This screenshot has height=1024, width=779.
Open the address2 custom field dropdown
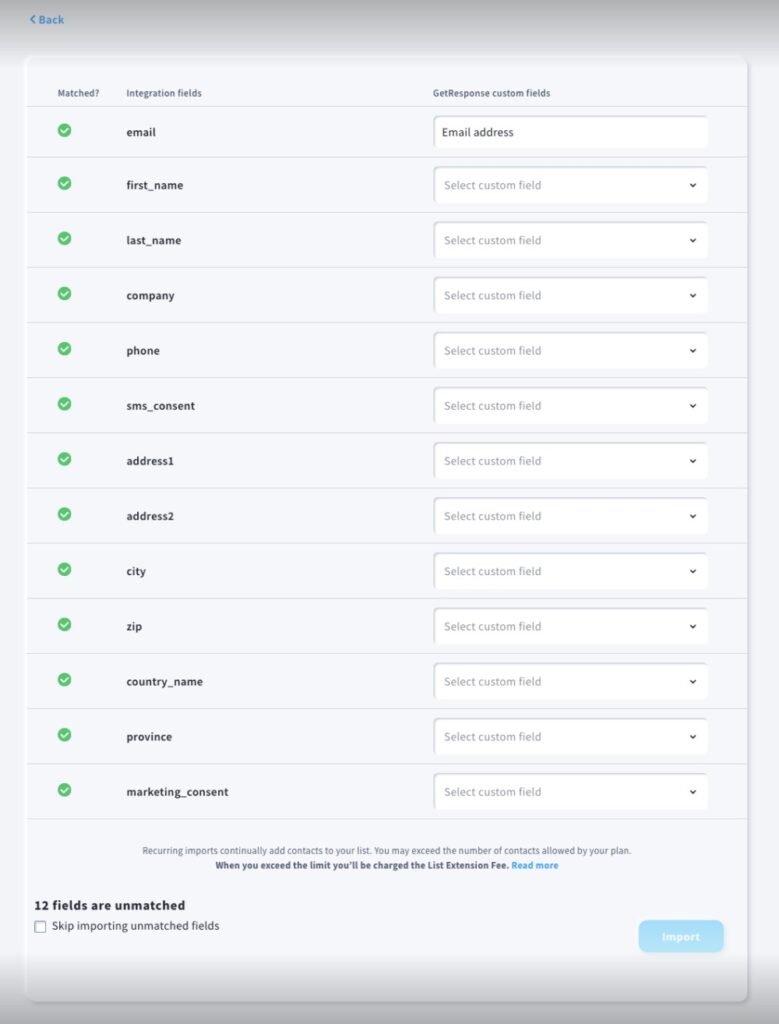click(570, 516)
